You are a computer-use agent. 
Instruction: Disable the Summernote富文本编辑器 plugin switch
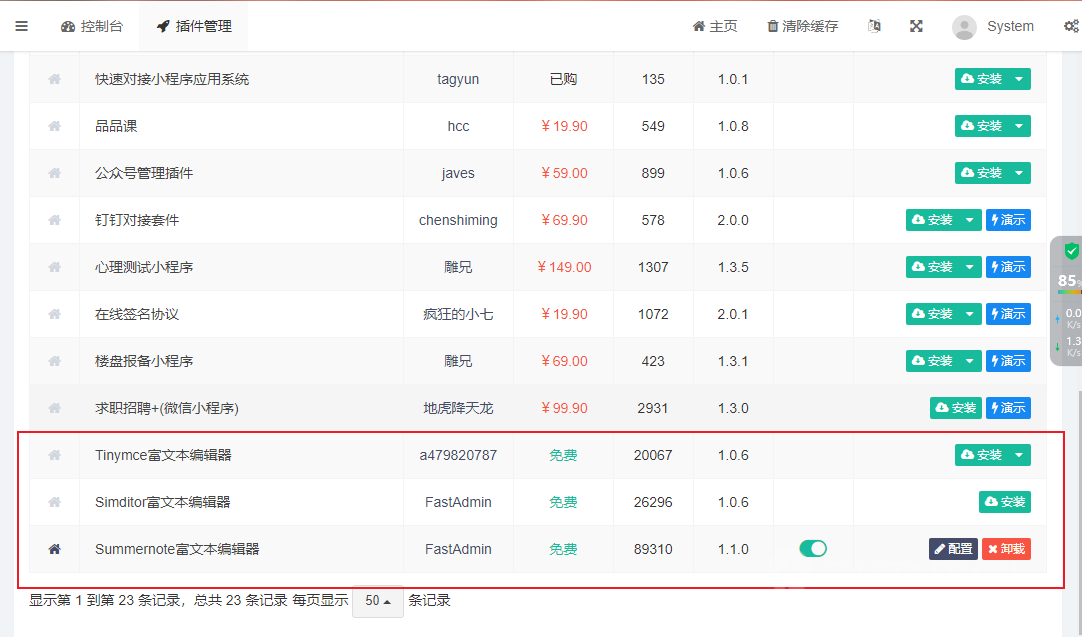coord(813,548)
